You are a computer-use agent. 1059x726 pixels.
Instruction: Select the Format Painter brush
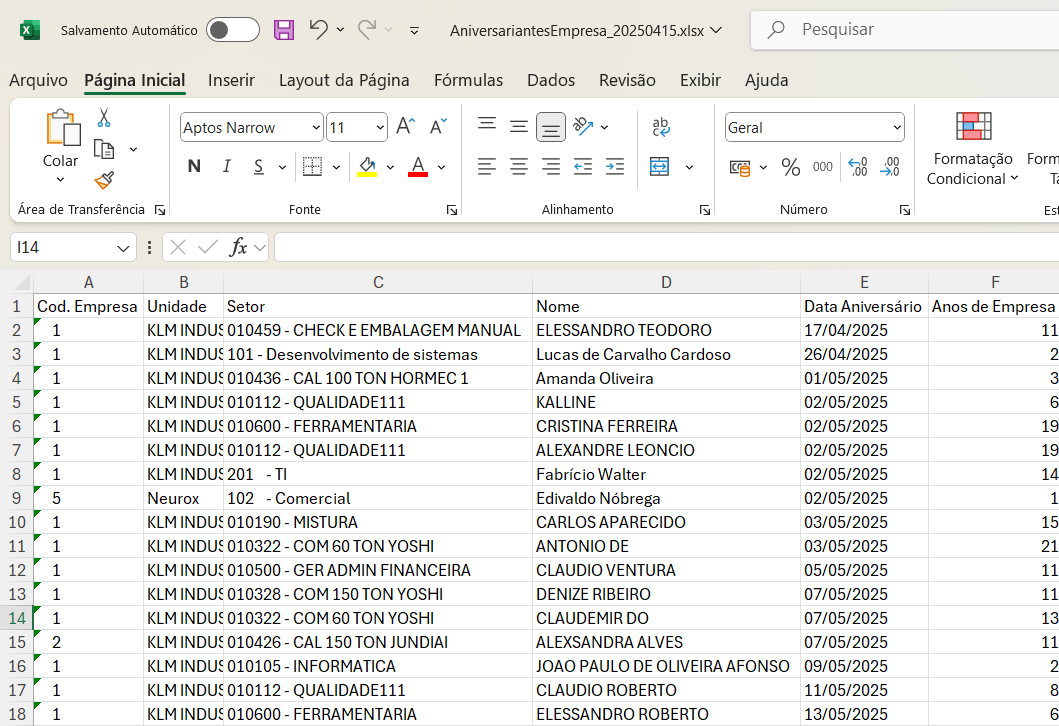pos(104,180)
